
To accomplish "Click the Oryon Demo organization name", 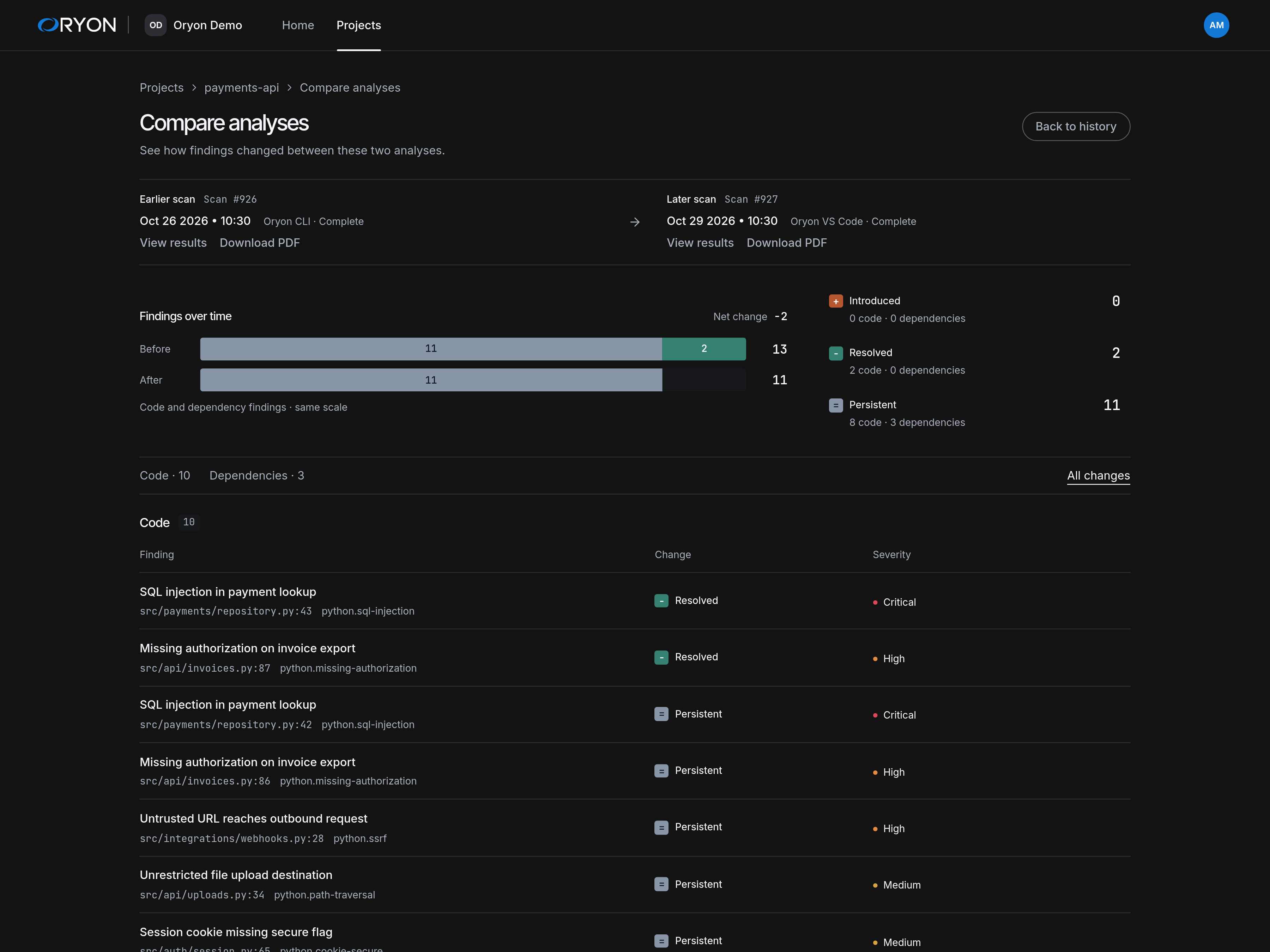I will click(208, 25).
